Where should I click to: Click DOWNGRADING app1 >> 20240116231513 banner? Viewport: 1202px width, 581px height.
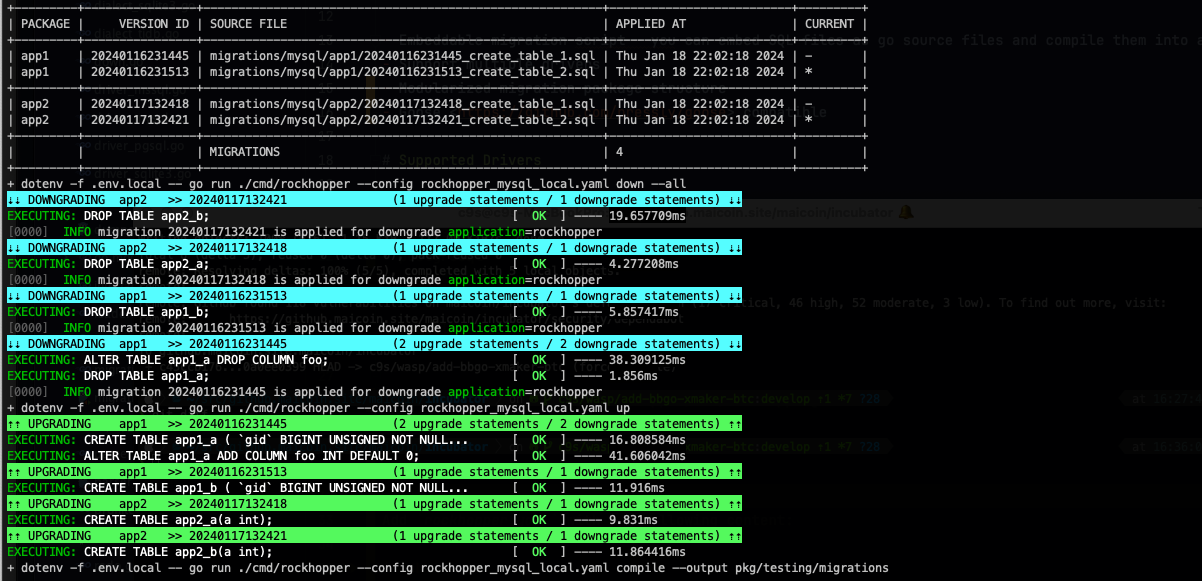375,297
